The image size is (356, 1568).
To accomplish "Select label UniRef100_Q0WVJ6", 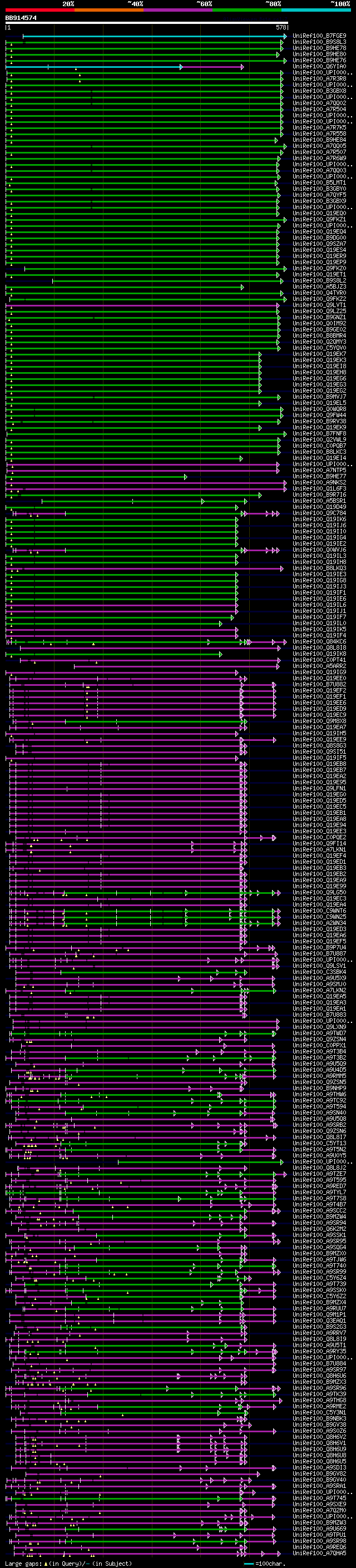I will tap(319, 550).
